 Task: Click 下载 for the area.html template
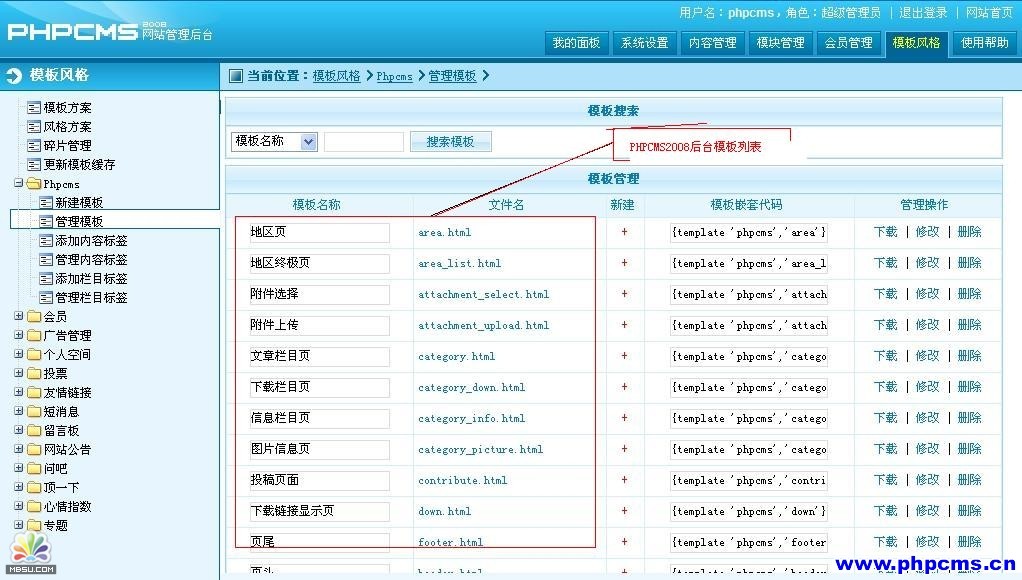click(x=885, y=232)
